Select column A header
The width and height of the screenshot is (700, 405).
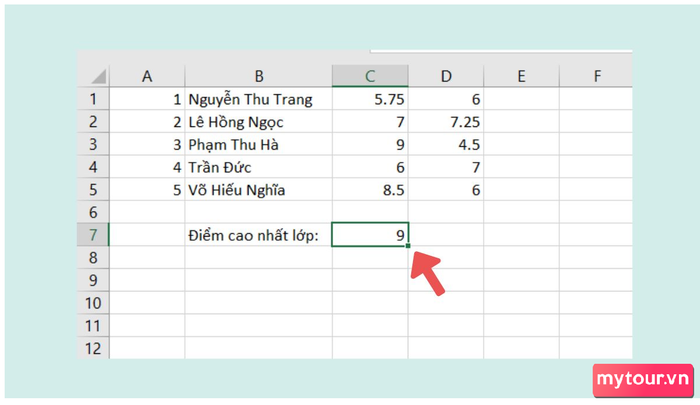147,76
